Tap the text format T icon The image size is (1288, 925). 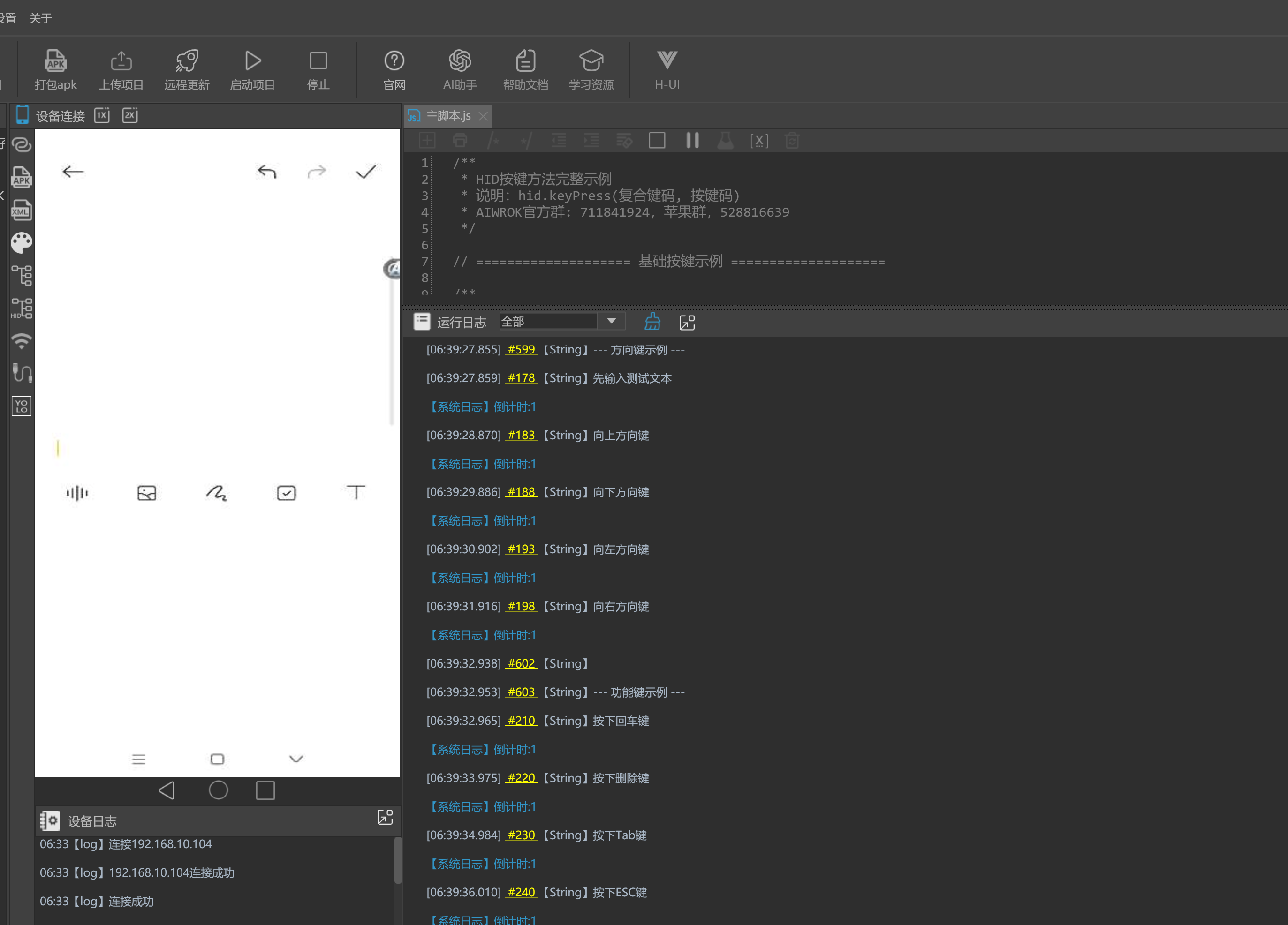tap(356, 492)
